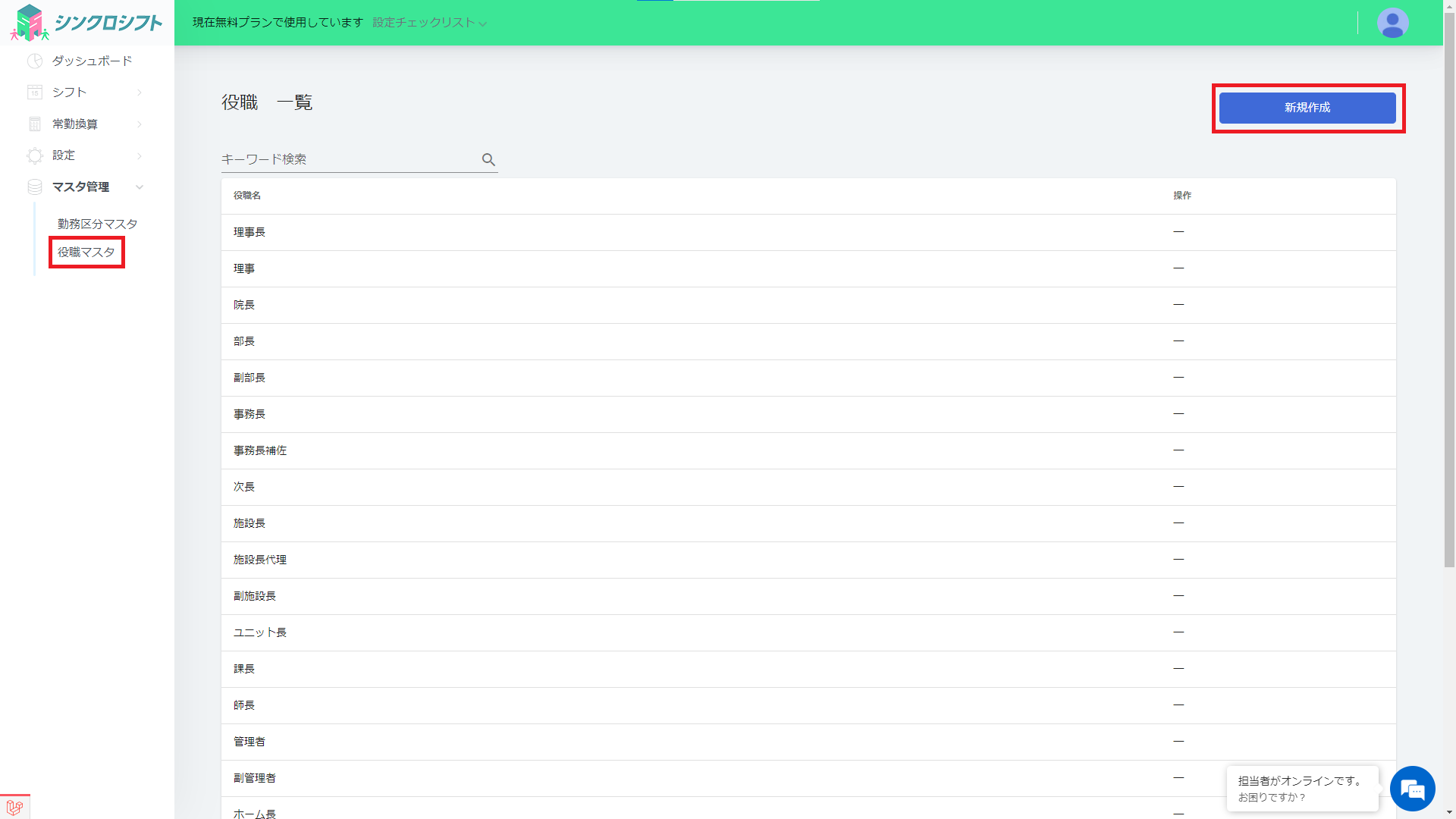Expand the シフト submenu chevron
1456x819 pixels.
pos(140,93)
